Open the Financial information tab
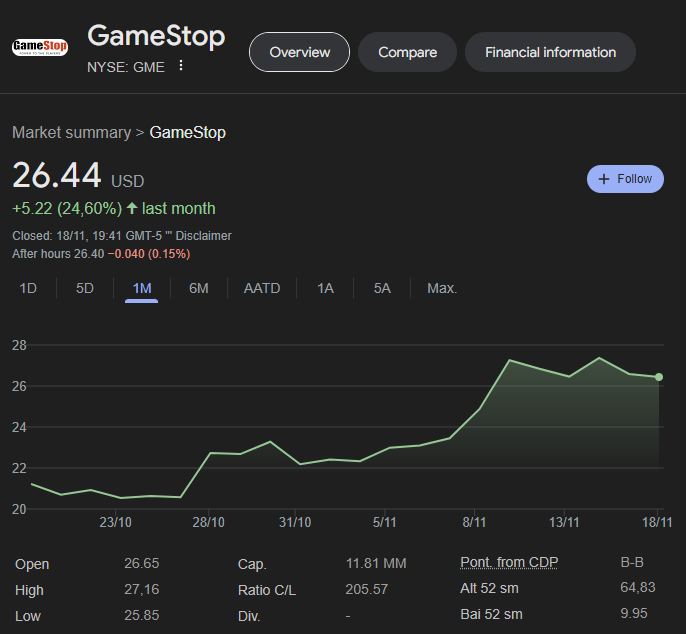The image size is (686, 634). 550,52
